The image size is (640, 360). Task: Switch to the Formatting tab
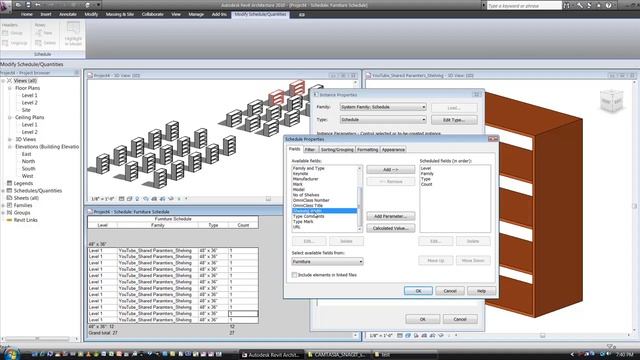click(367, 150)
